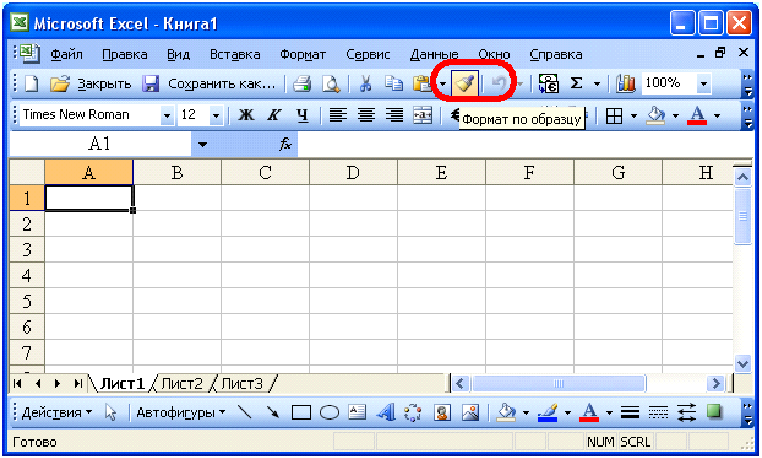This screenshot has width=762, height=458.
Task: Open the Справка menu
Action: pyautogui.click(x=555, y=54)
